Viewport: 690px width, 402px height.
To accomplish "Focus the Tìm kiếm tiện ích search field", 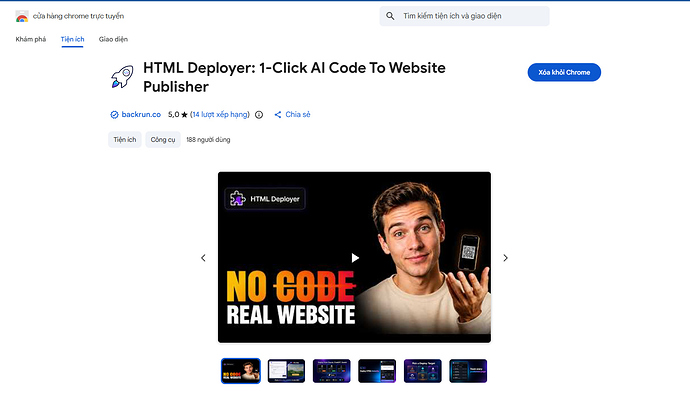I will [464, 16].
